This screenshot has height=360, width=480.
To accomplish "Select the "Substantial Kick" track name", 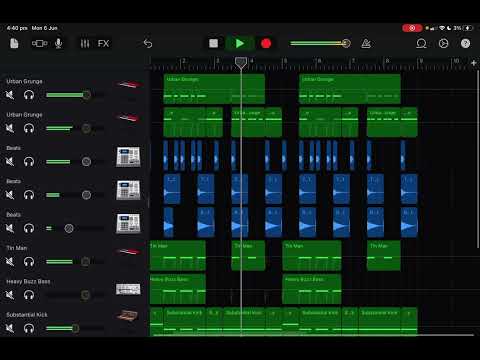I will click(x=27, y=315).
